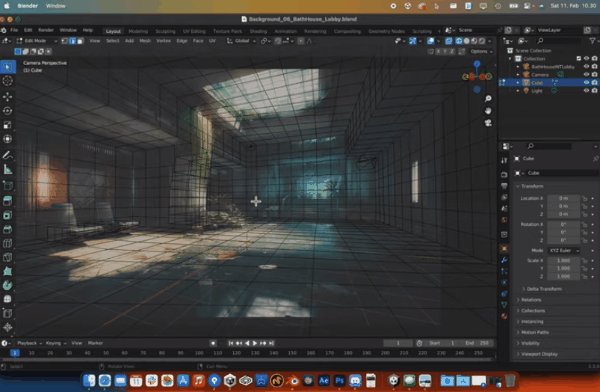Select the Cursor tool in left toolbar
The width and height of the screenshot is (600, 392).
tap(7, 81)
